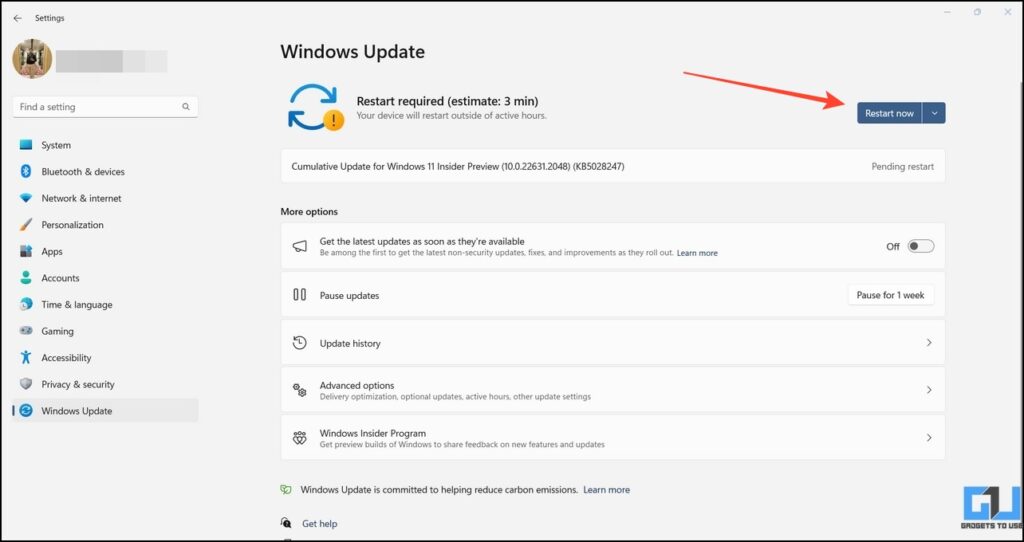Open Advanced options chevron
The width and height of the screenshot is (1024, 542).
coord(929,390)
